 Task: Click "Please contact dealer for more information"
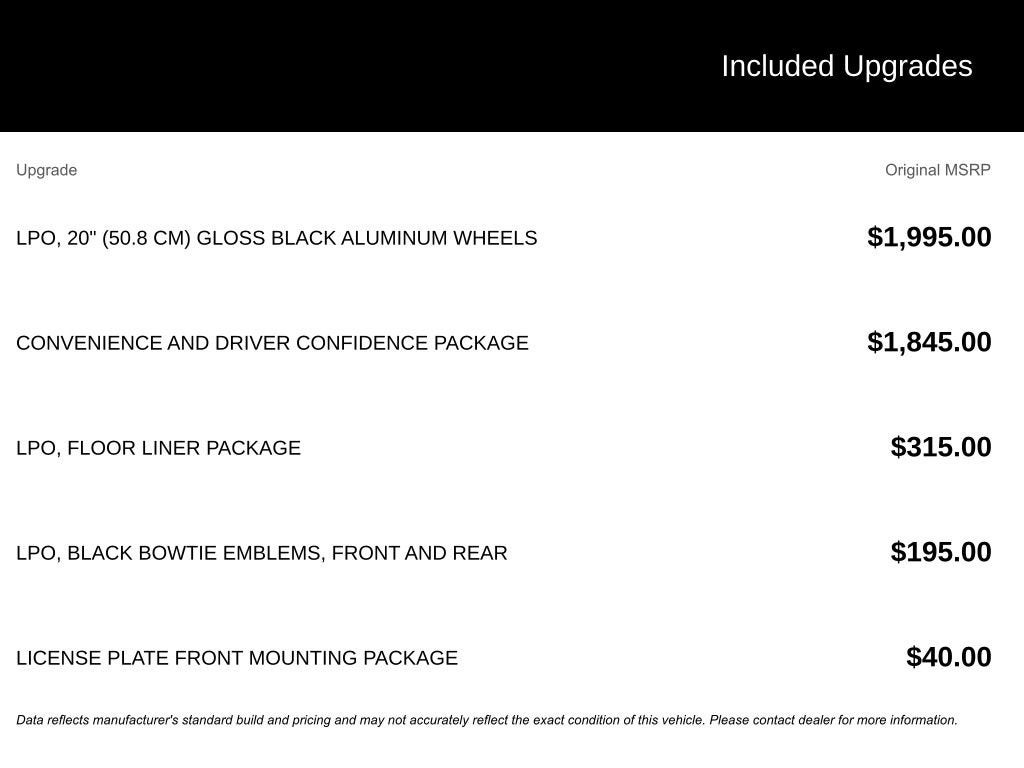(x=833, y=720)
